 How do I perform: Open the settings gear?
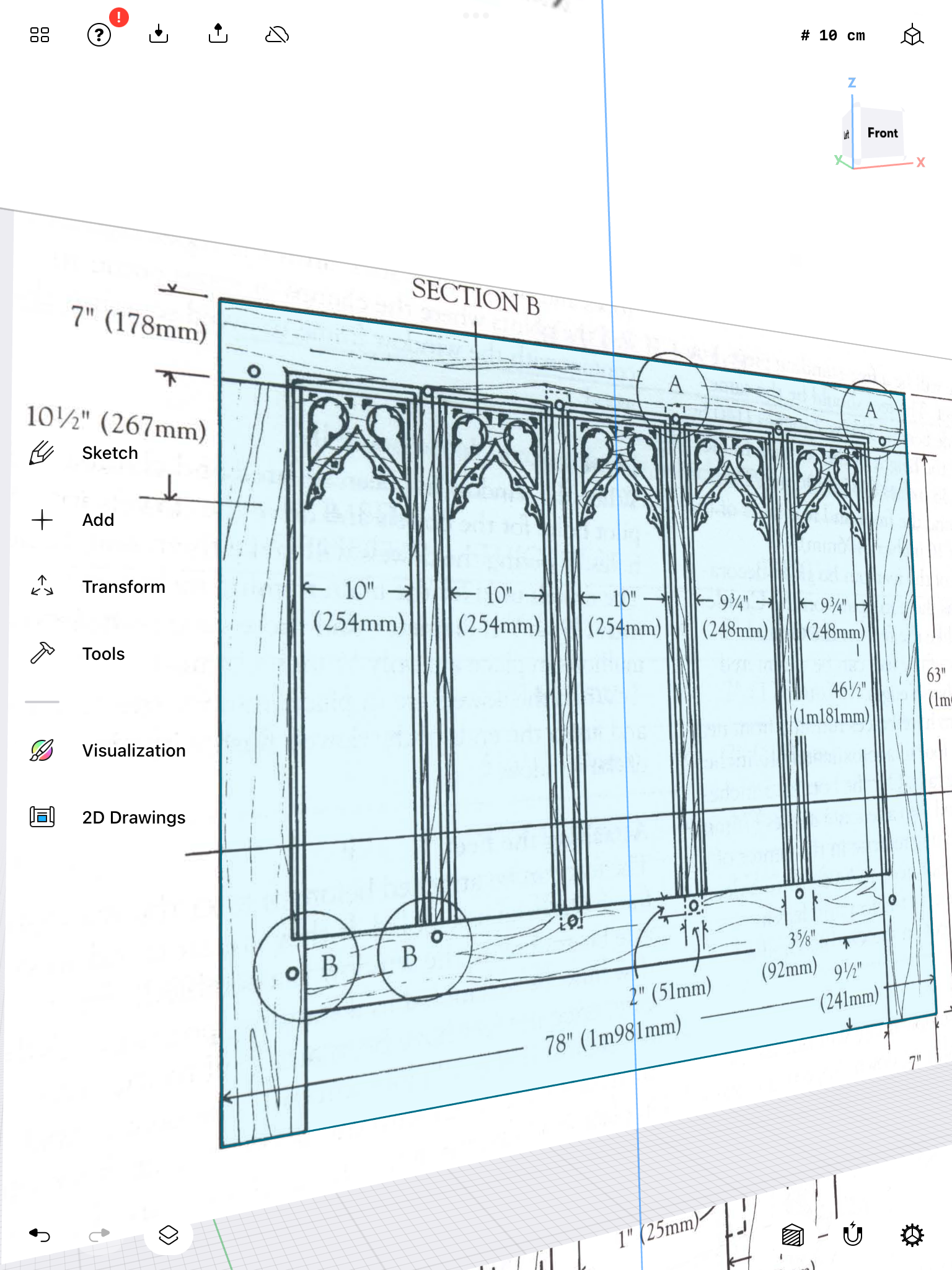click(912, 1235)
